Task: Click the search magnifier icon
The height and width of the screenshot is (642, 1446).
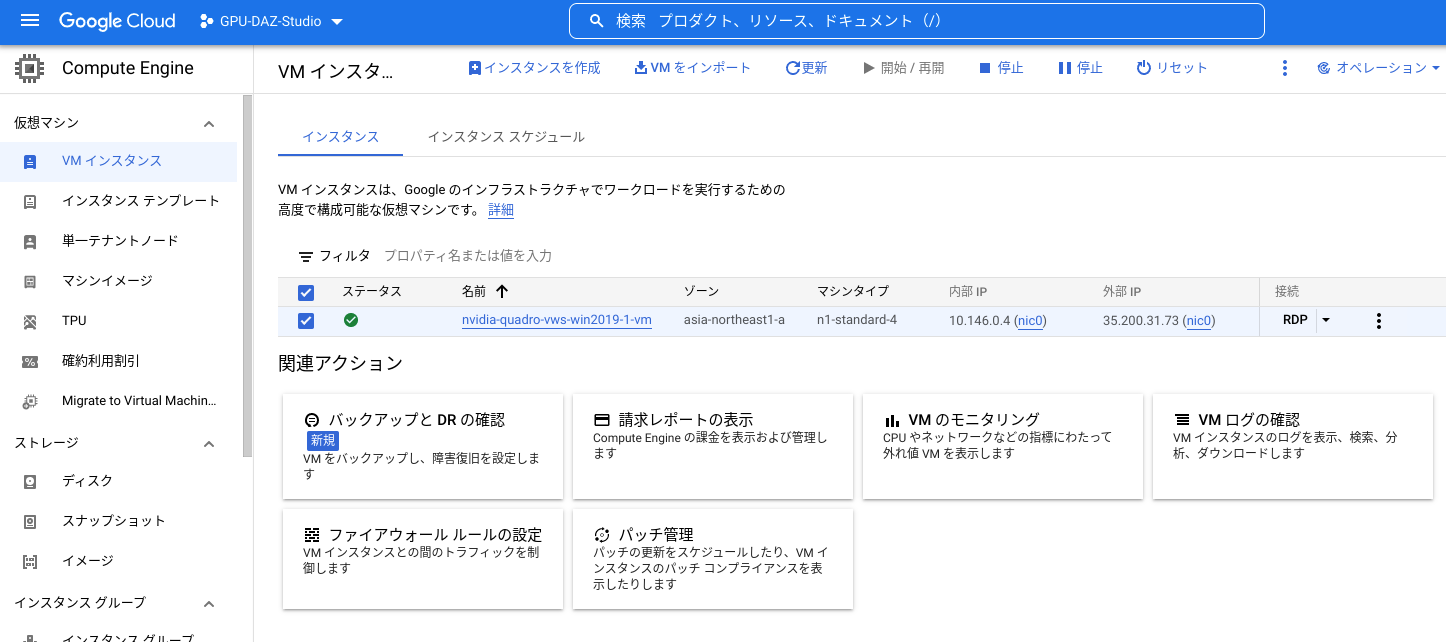Action: click(x=597, y=21)
